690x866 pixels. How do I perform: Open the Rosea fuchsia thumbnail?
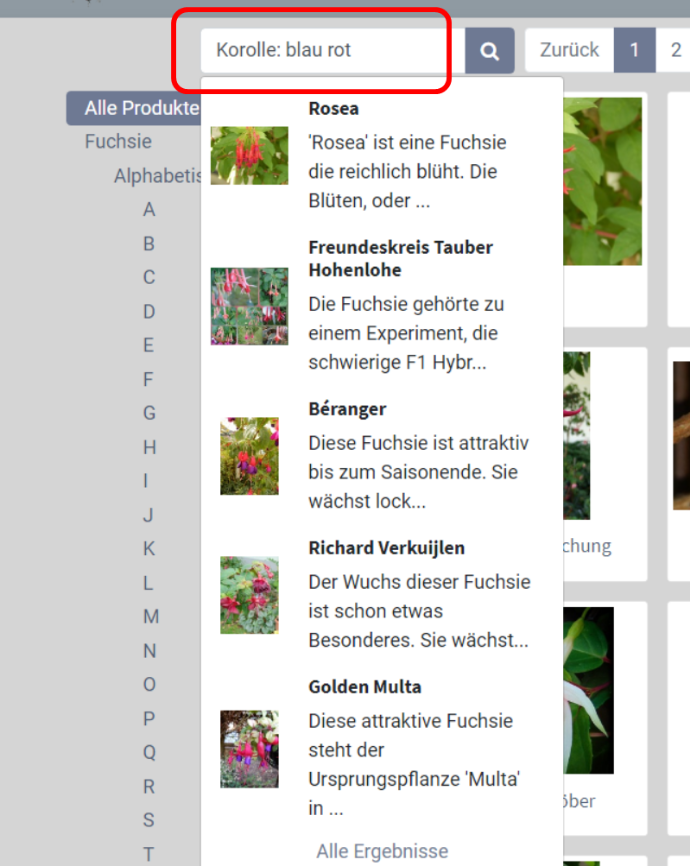tap(249, 156)
